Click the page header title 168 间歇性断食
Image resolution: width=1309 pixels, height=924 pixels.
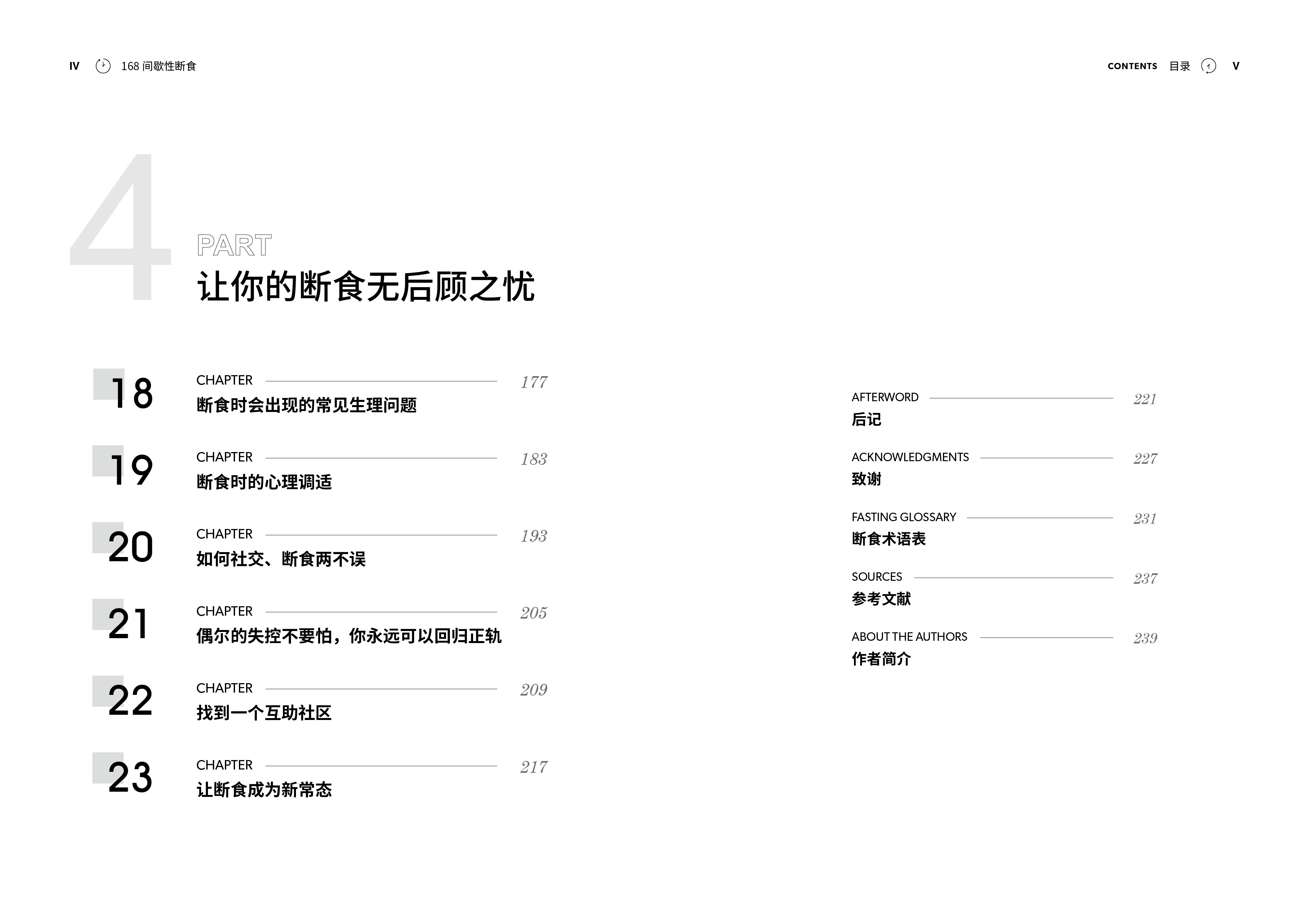click(x=158, y=66)
